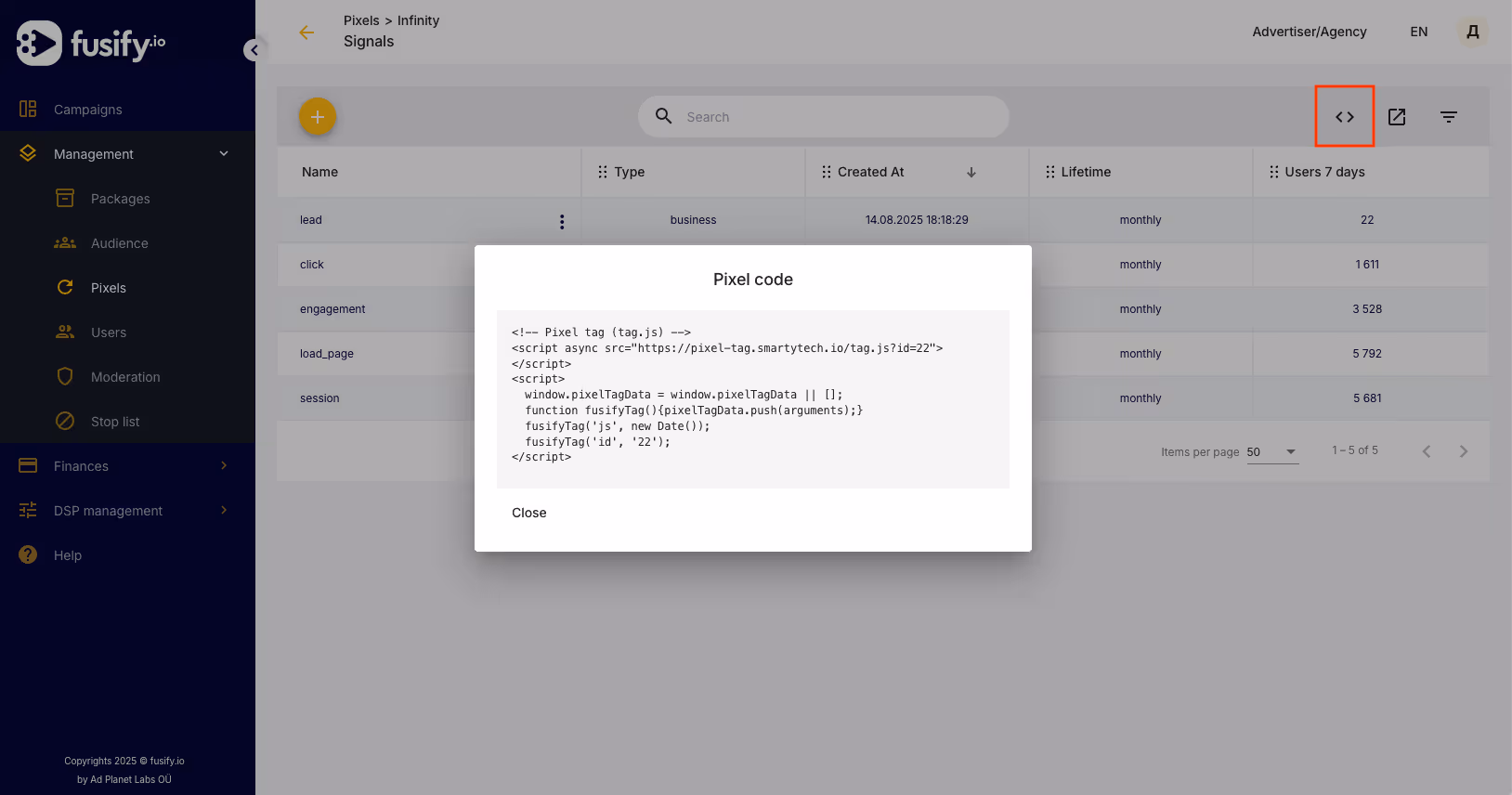Open Stop list in the sidebar

coord(115,422)
